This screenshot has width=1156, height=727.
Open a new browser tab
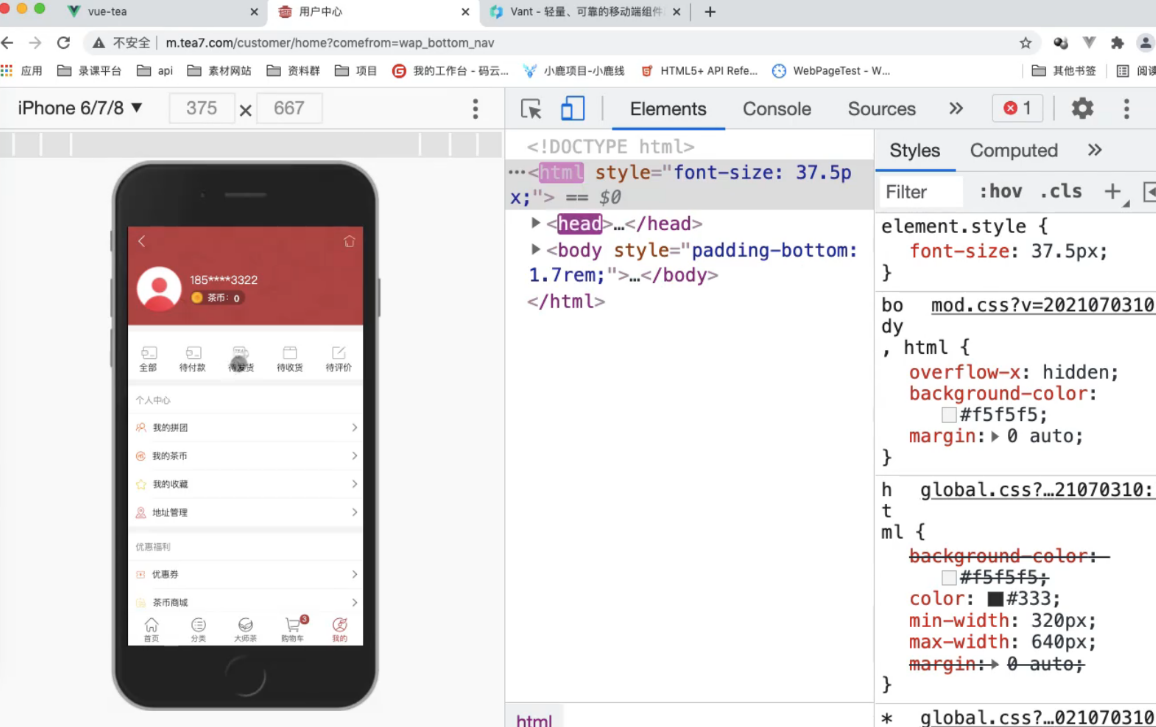[710, 12]
